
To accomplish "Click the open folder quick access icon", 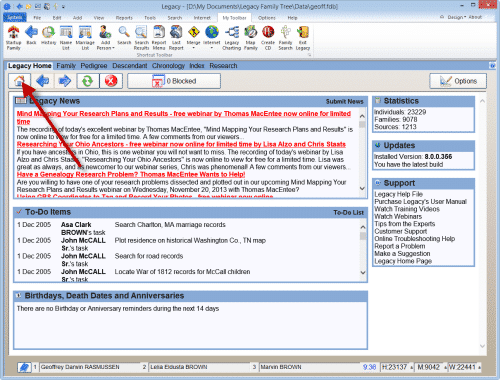I will coord(29,6).
